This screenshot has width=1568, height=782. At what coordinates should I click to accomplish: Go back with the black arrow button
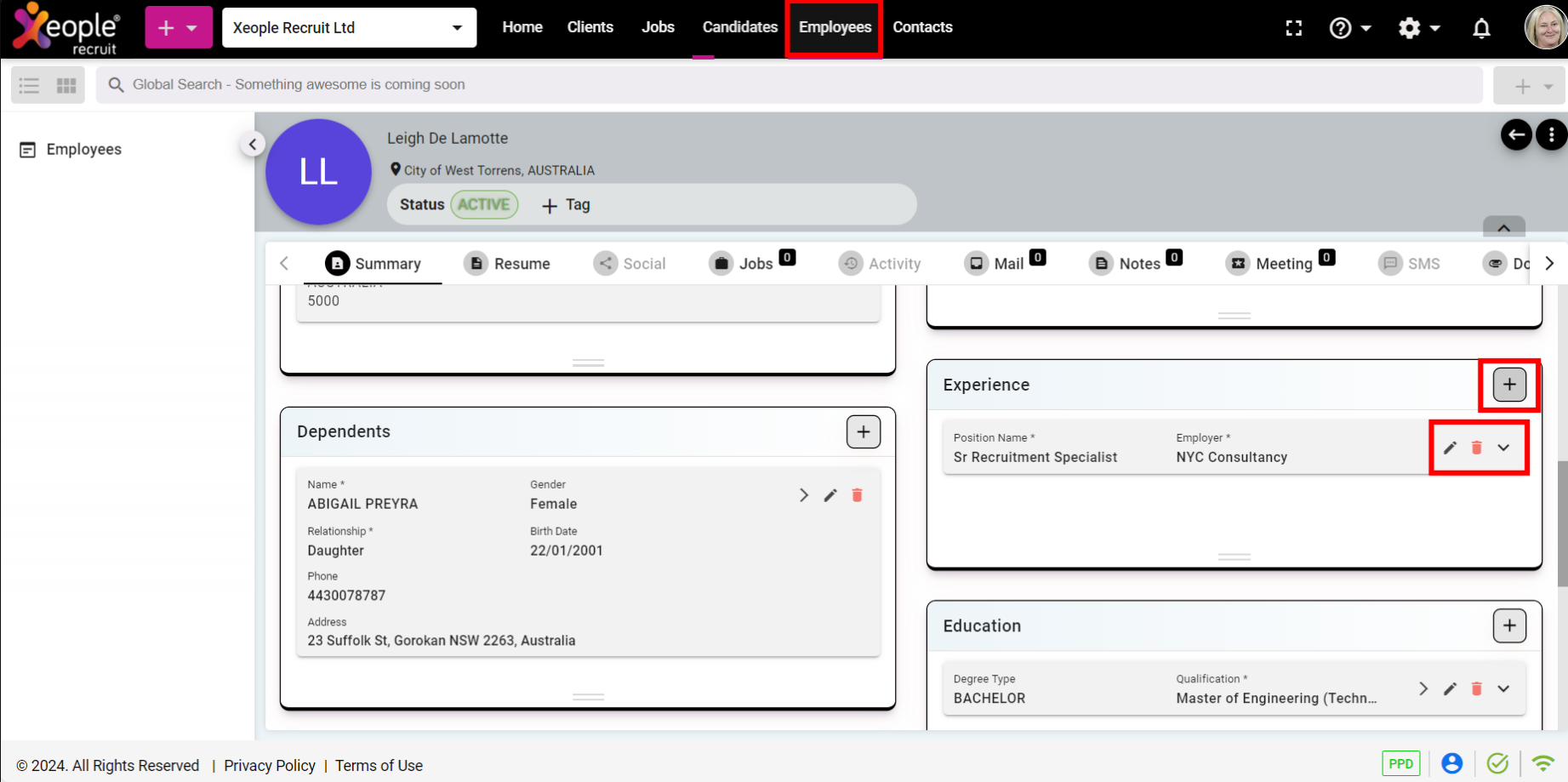point(1516,134)
